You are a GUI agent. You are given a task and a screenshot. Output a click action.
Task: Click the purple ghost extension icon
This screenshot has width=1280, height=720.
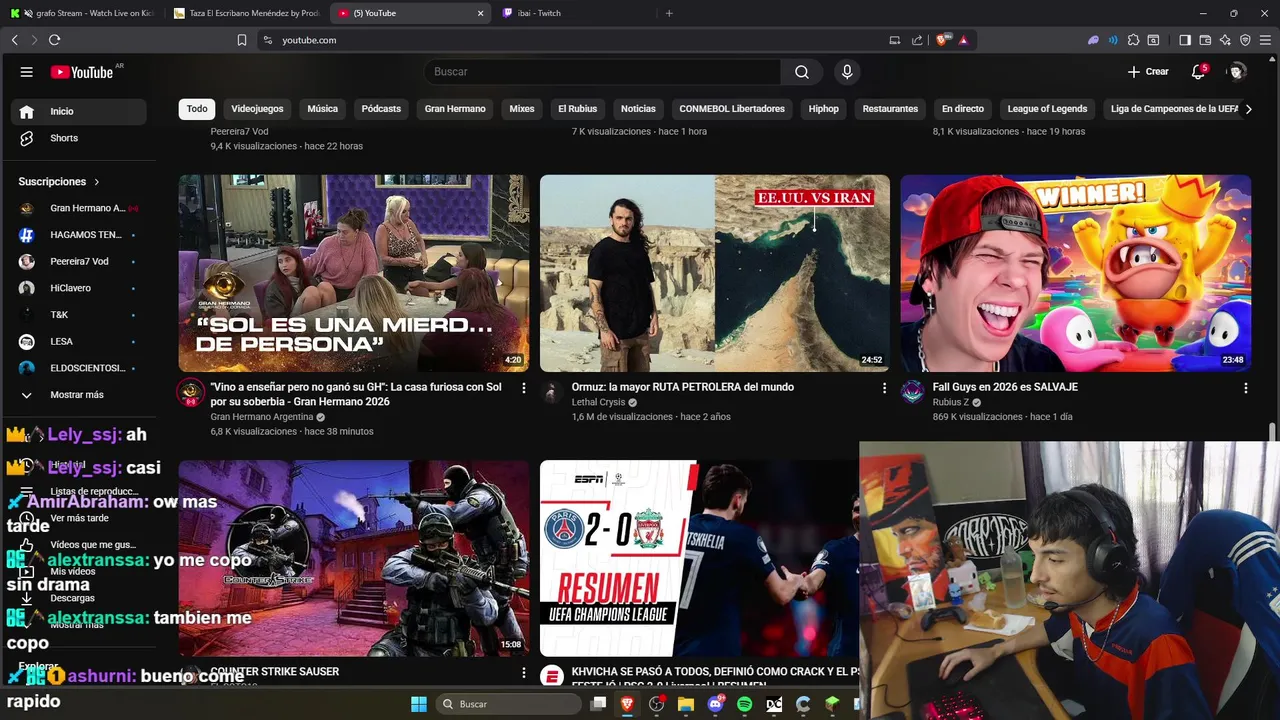1094,40
